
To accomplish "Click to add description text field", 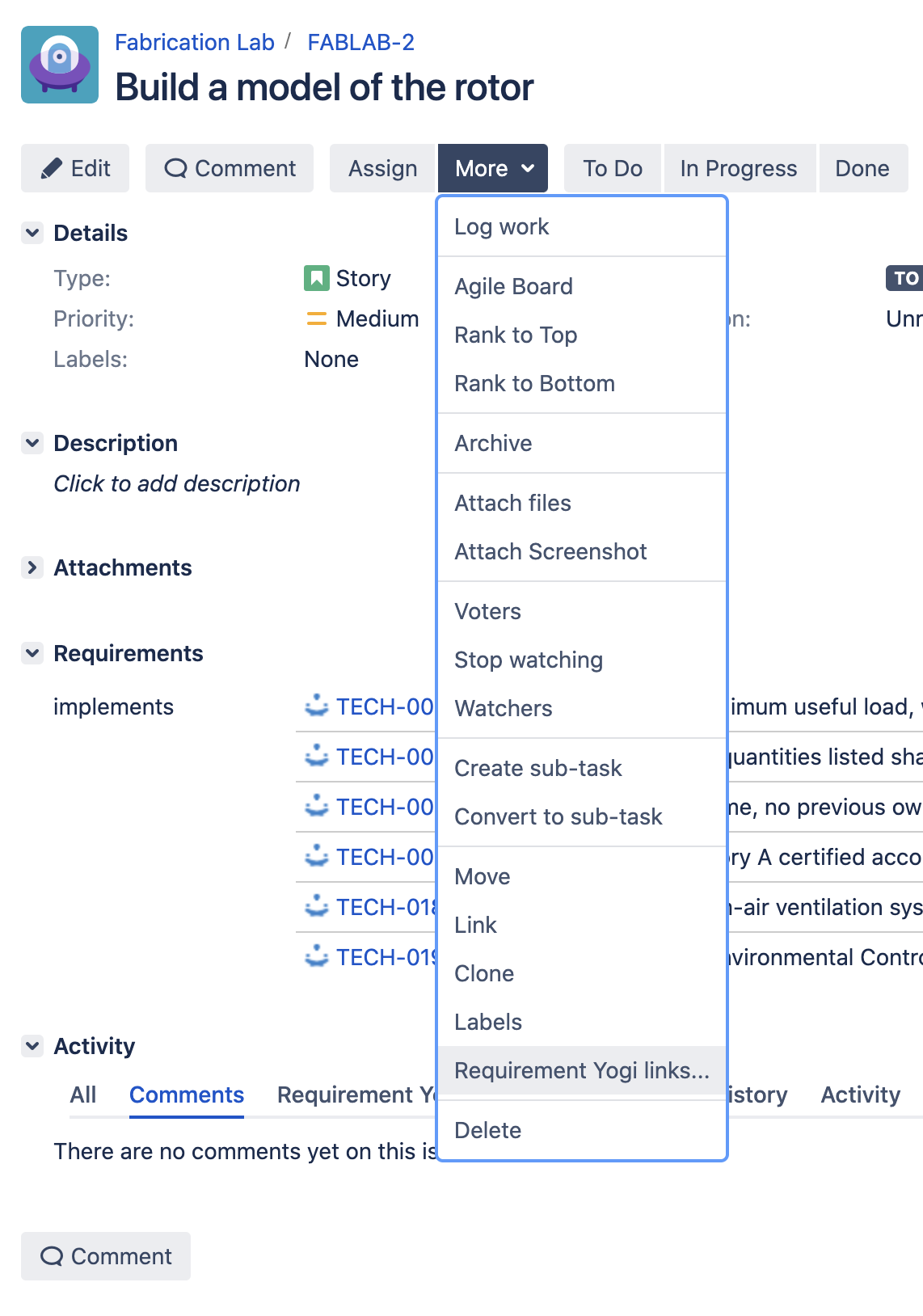I will point(177,483).
